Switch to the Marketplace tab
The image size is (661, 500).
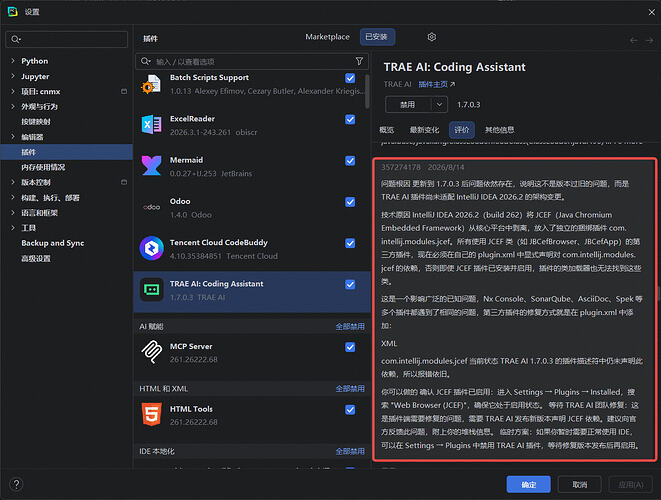[327, 37]
